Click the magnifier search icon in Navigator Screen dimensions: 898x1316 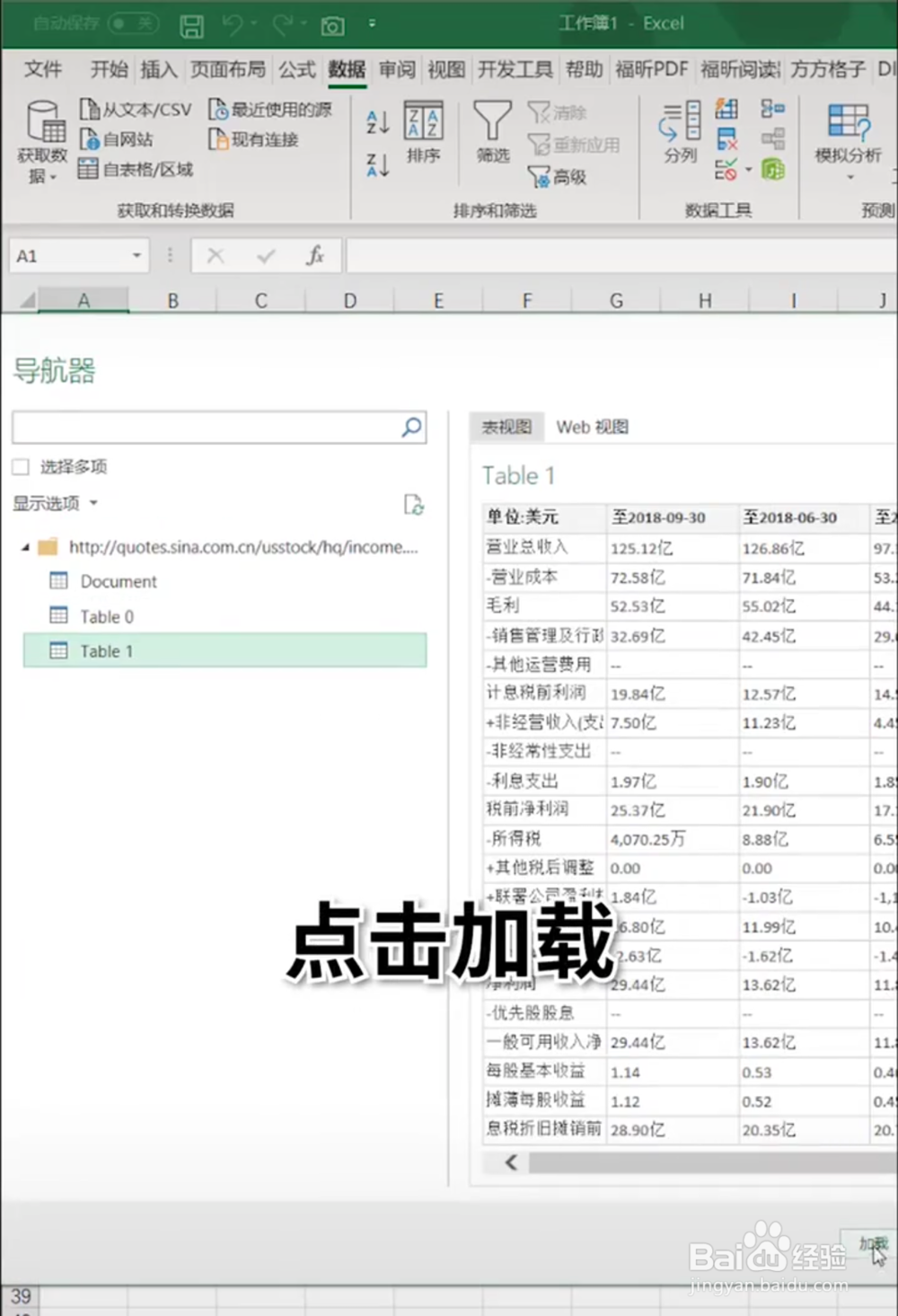(x=412, y=428)
